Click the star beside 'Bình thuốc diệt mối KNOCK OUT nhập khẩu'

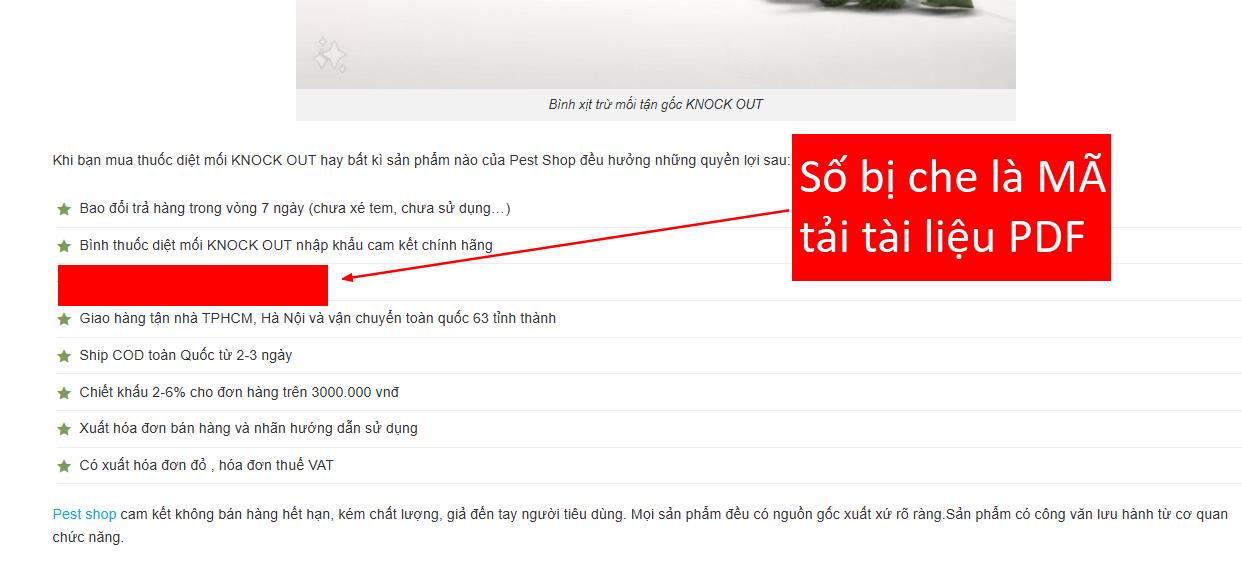(64, 246)
